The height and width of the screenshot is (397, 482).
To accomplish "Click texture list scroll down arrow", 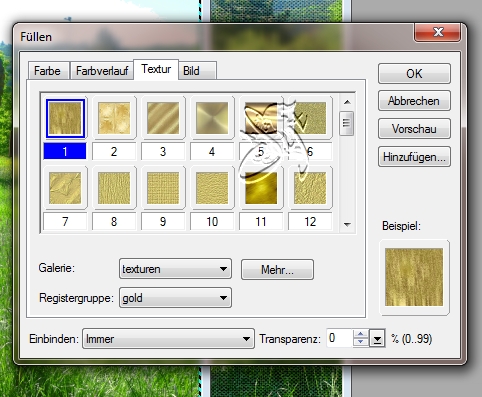I will pos(347,225).
